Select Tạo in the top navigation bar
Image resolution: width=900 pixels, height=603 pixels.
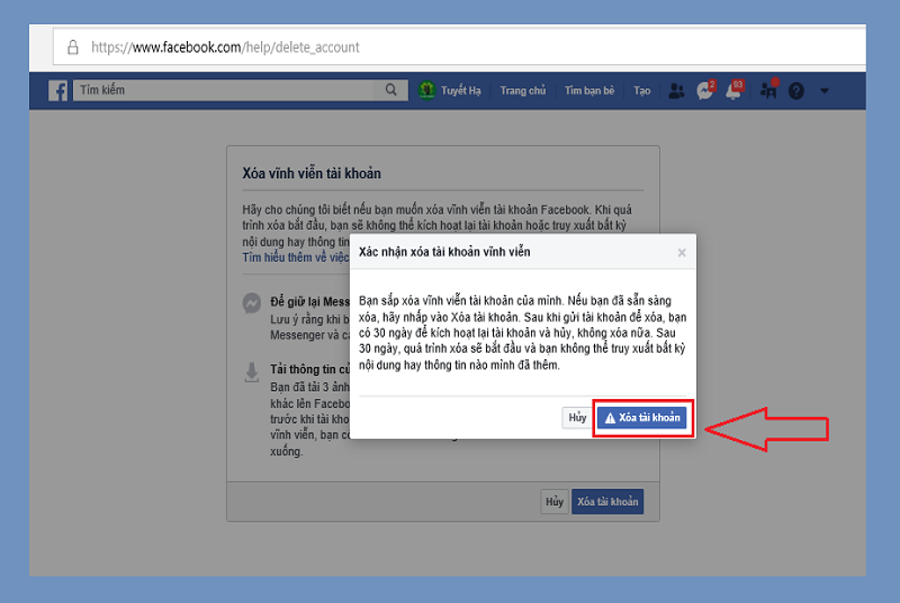(642, 91)
